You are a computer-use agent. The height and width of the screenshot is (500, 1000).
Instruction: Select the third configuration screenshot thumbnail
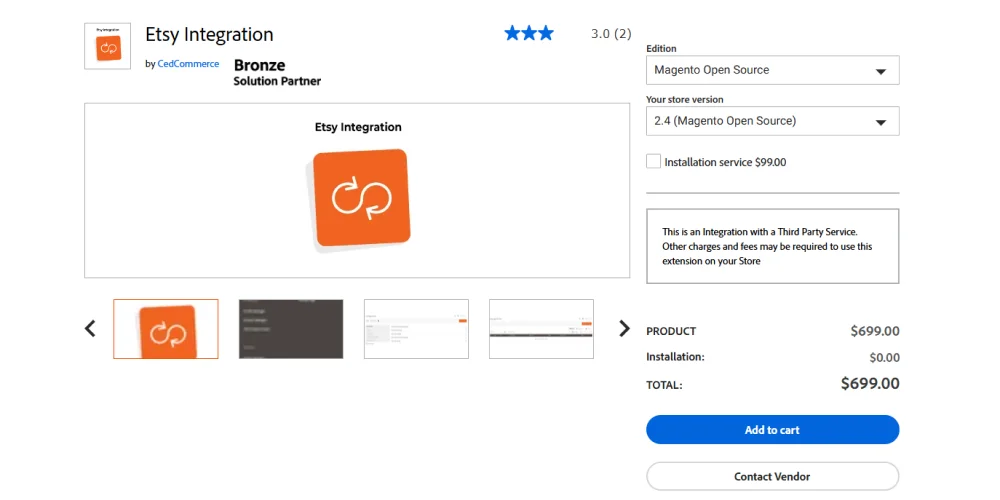[416, 329]
